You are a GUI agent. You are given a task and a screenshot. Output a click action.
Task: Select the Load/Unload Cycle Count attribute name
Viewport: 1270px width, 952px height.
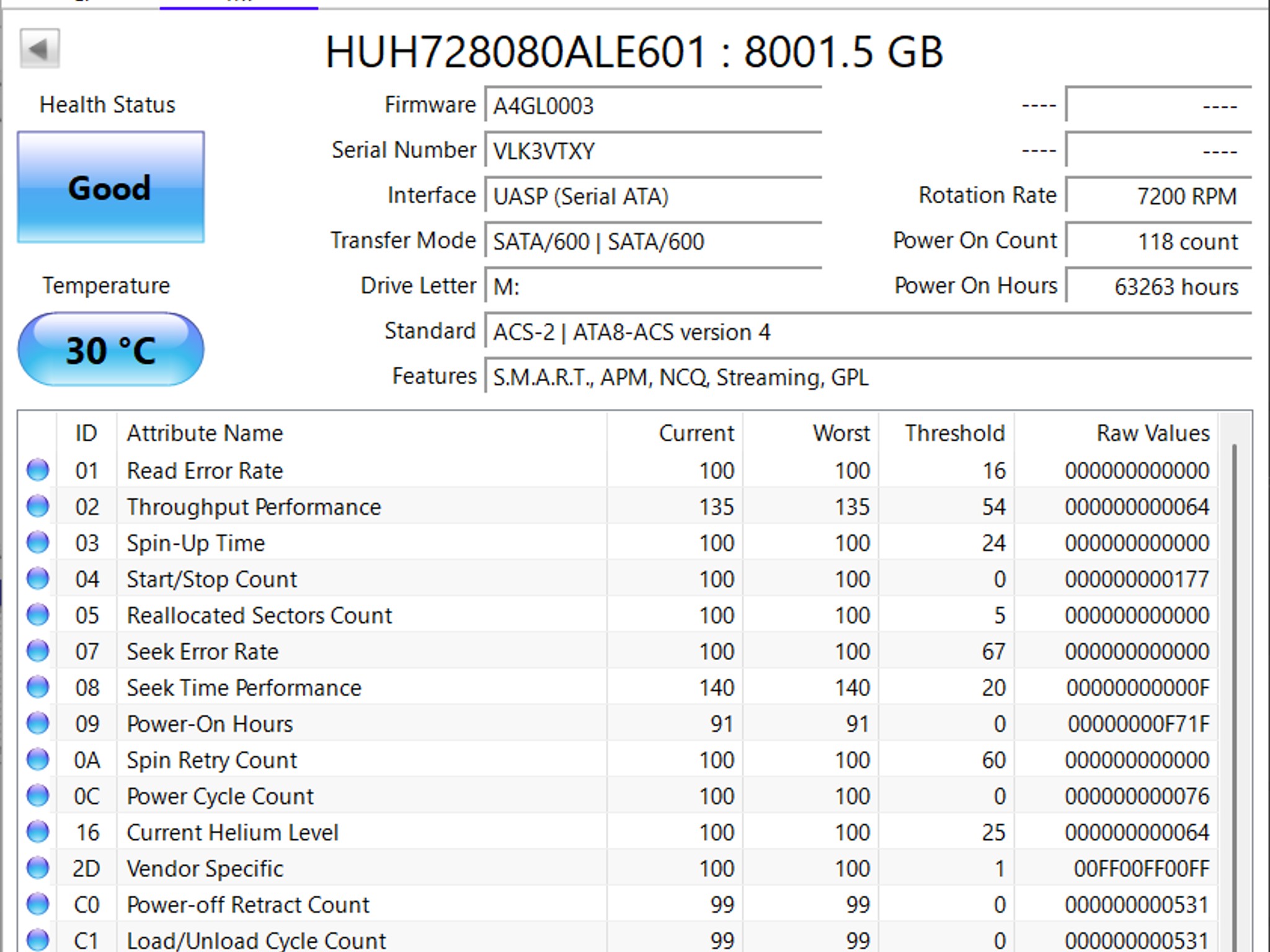256,941
